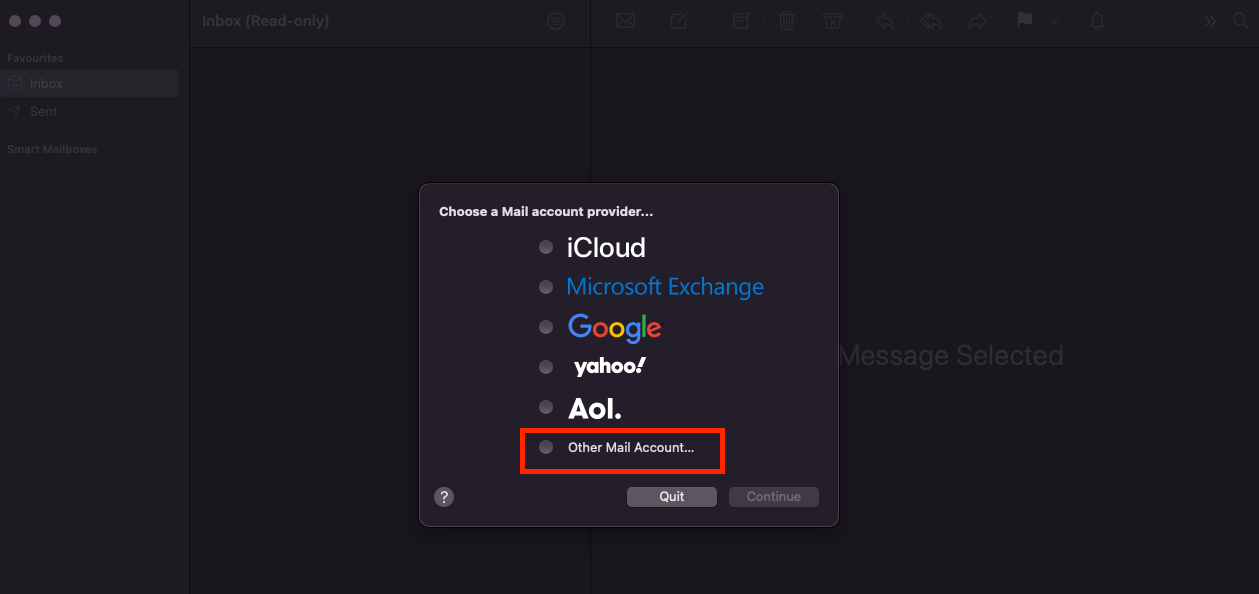Click the Reply arrow icon
This screenshot has width=1259, height=594.
click(x=884, y=20)
